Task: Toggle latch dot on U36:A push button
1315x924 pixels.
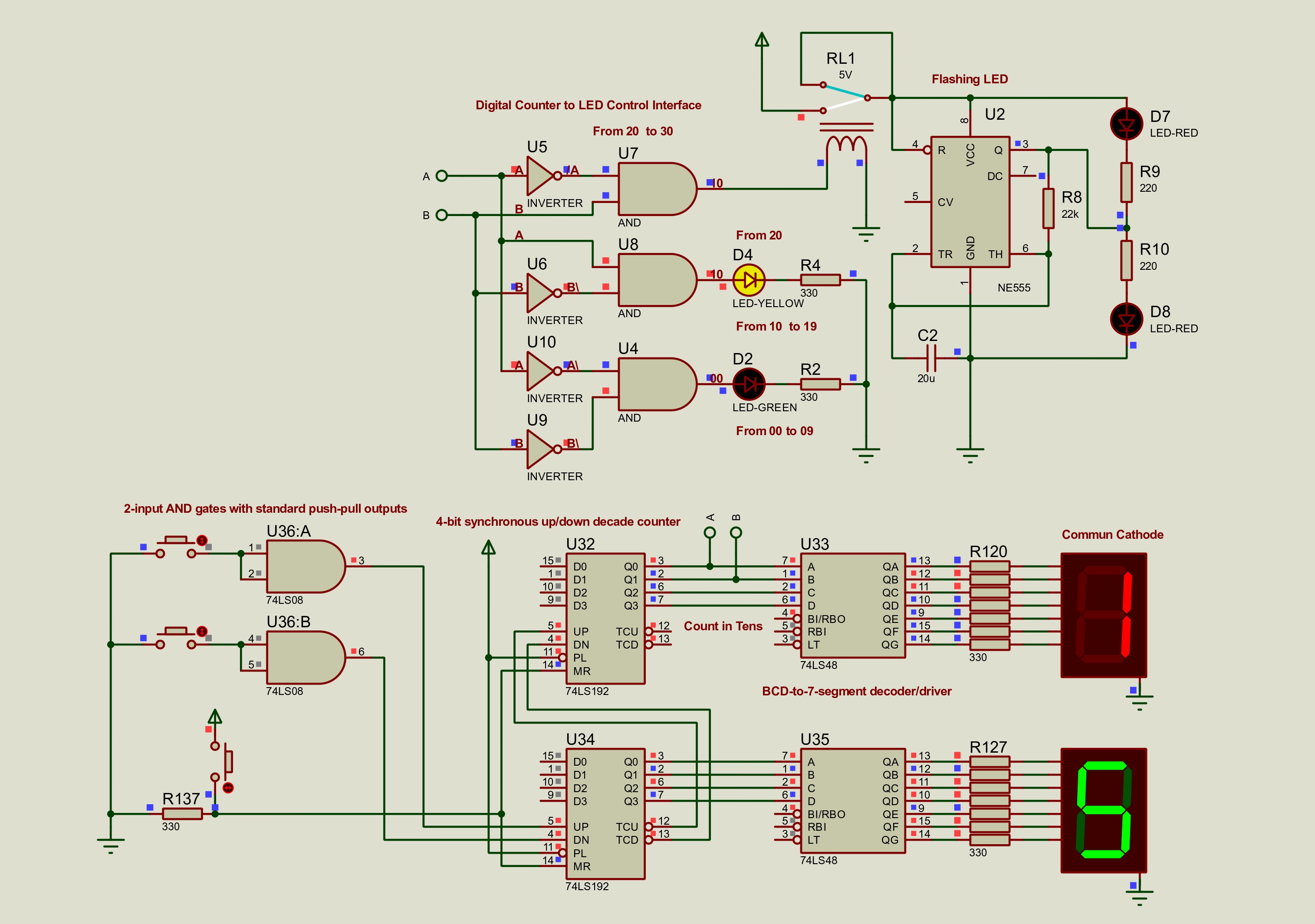Action: (202, 540)
